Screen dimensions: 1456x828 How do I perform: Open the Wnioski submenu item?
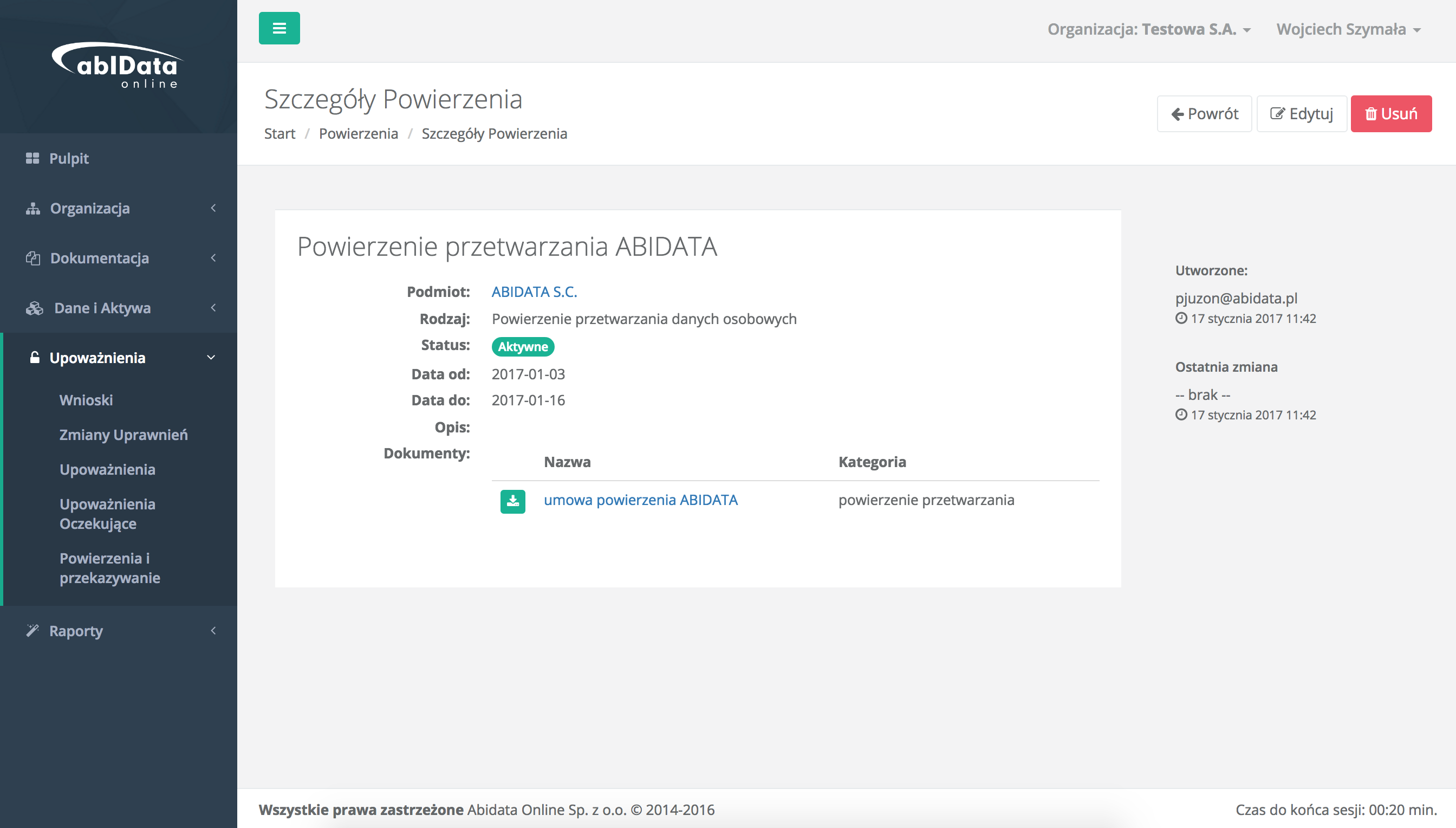pyautogui.click(x=86, y=400)
